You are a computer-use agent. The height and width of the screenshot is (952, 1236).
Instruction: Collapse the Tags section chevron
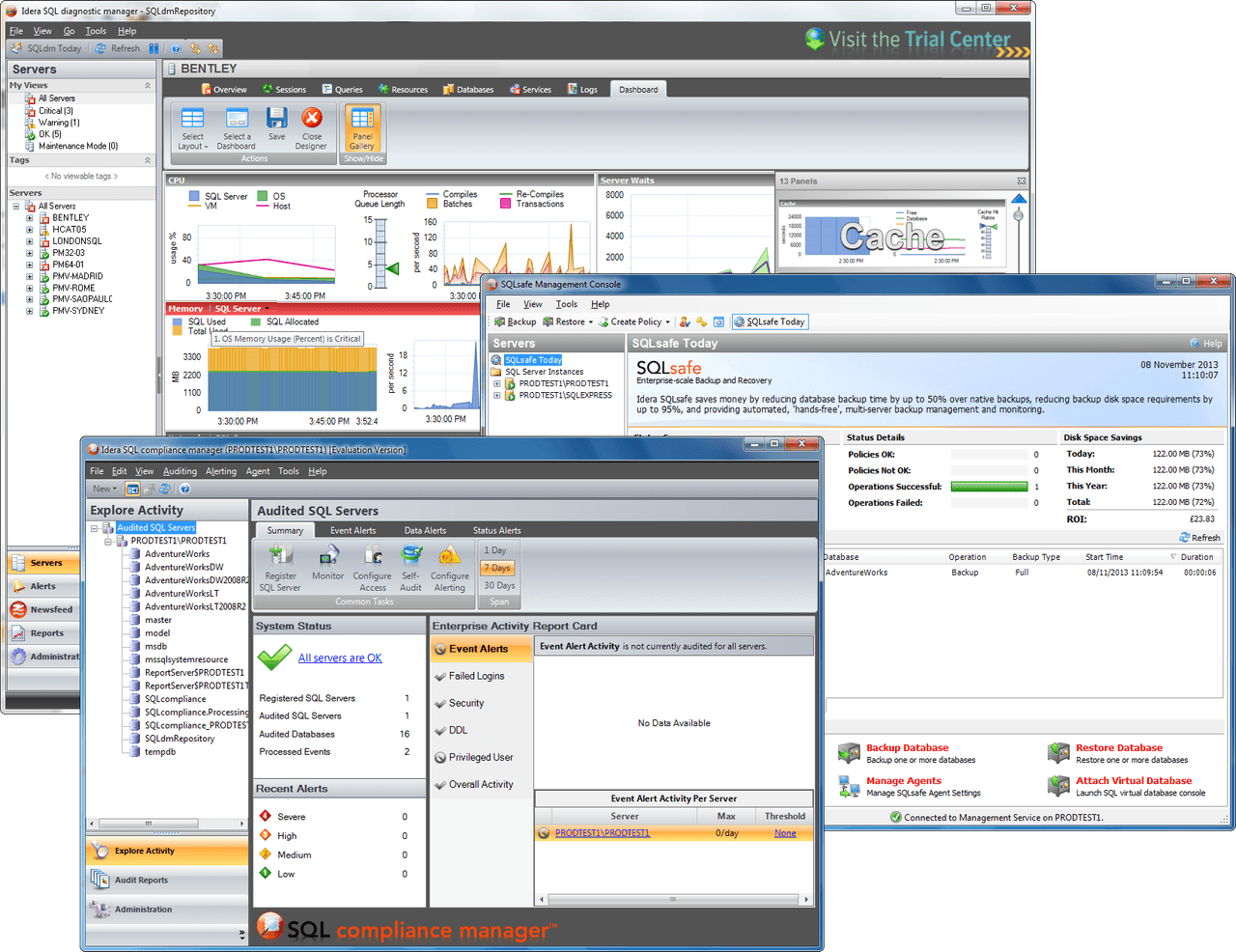148,160
